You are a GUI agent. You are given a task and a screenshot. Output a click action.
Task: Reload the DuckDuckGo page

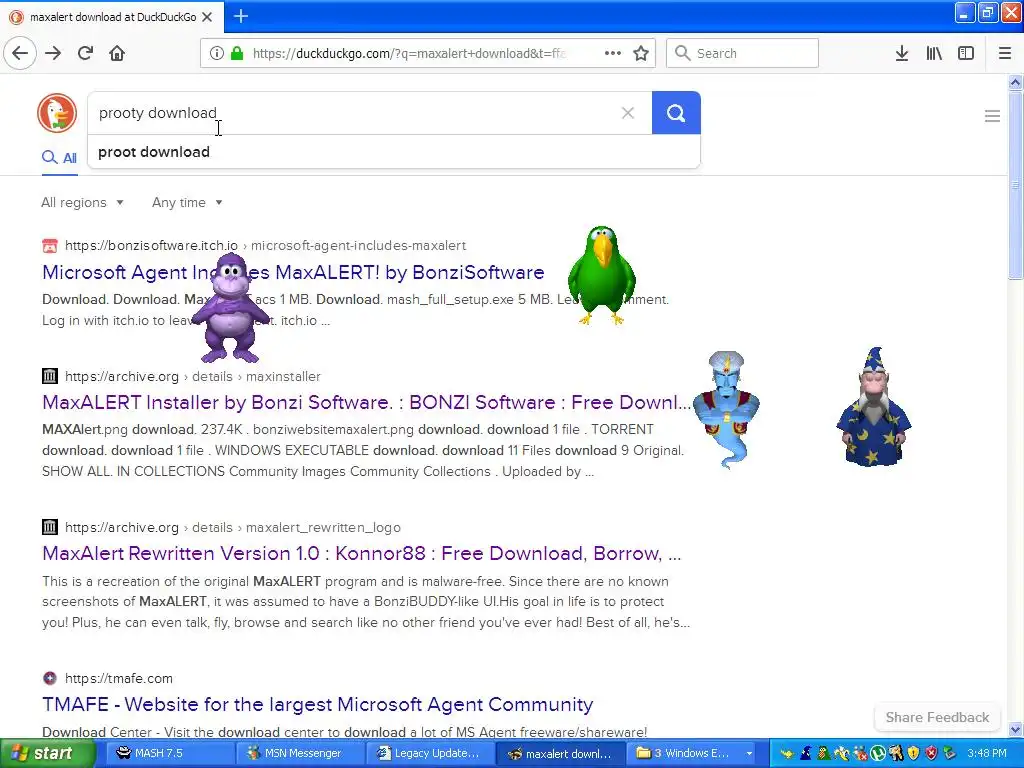point(86,53)
